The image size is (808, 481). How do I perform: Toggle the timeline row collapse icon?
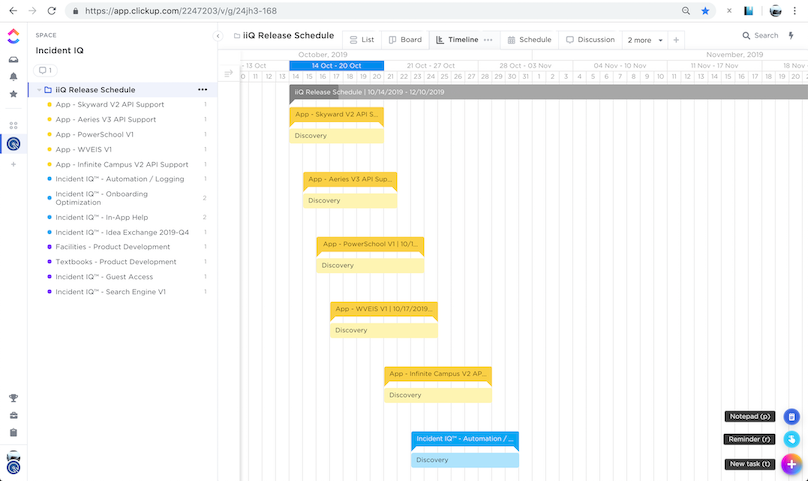[228, 73]
